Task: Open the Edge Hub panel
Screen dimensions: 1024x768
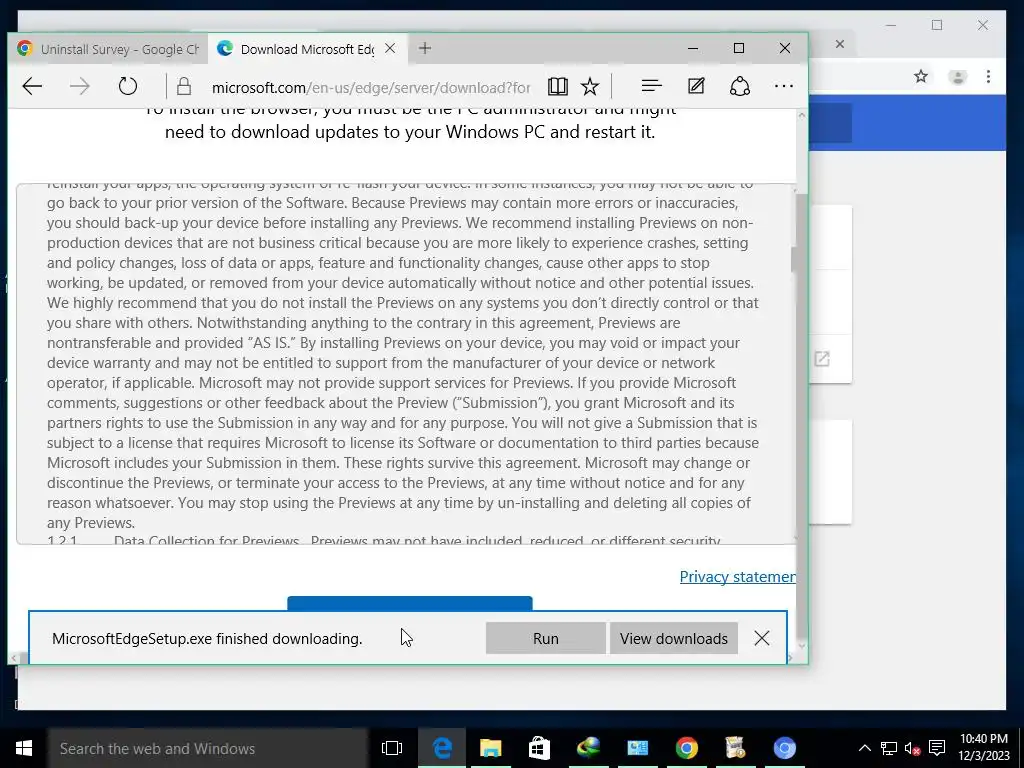Action: pyautogui.click(x=652, y=86)
